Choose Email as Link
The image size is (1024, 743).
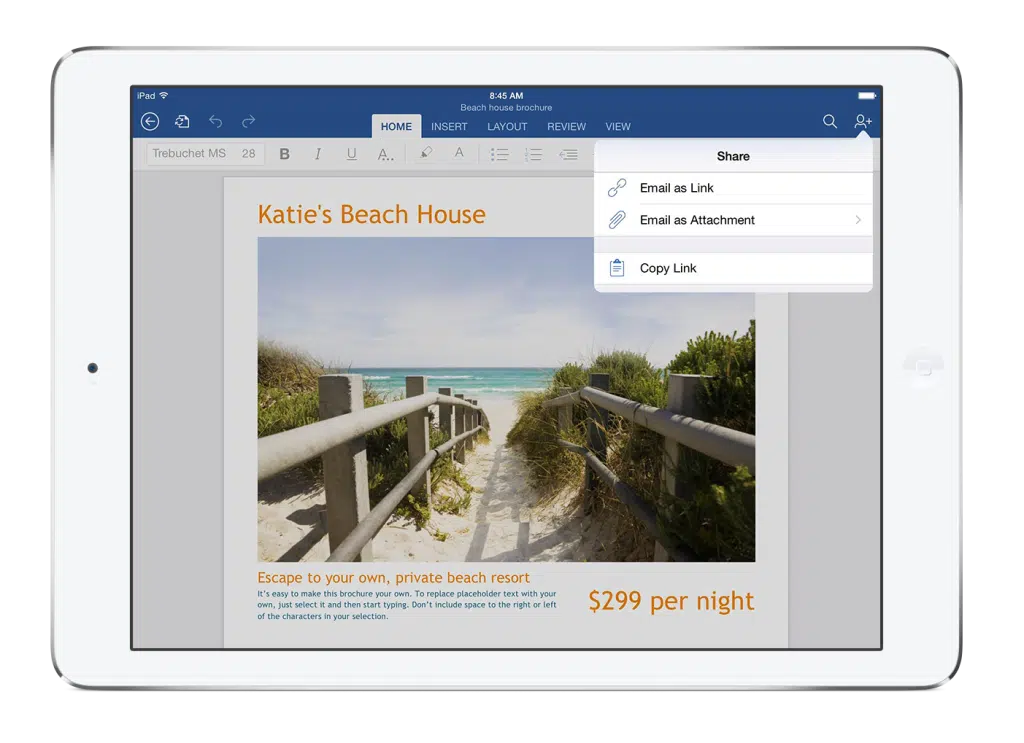coord(733,188)
